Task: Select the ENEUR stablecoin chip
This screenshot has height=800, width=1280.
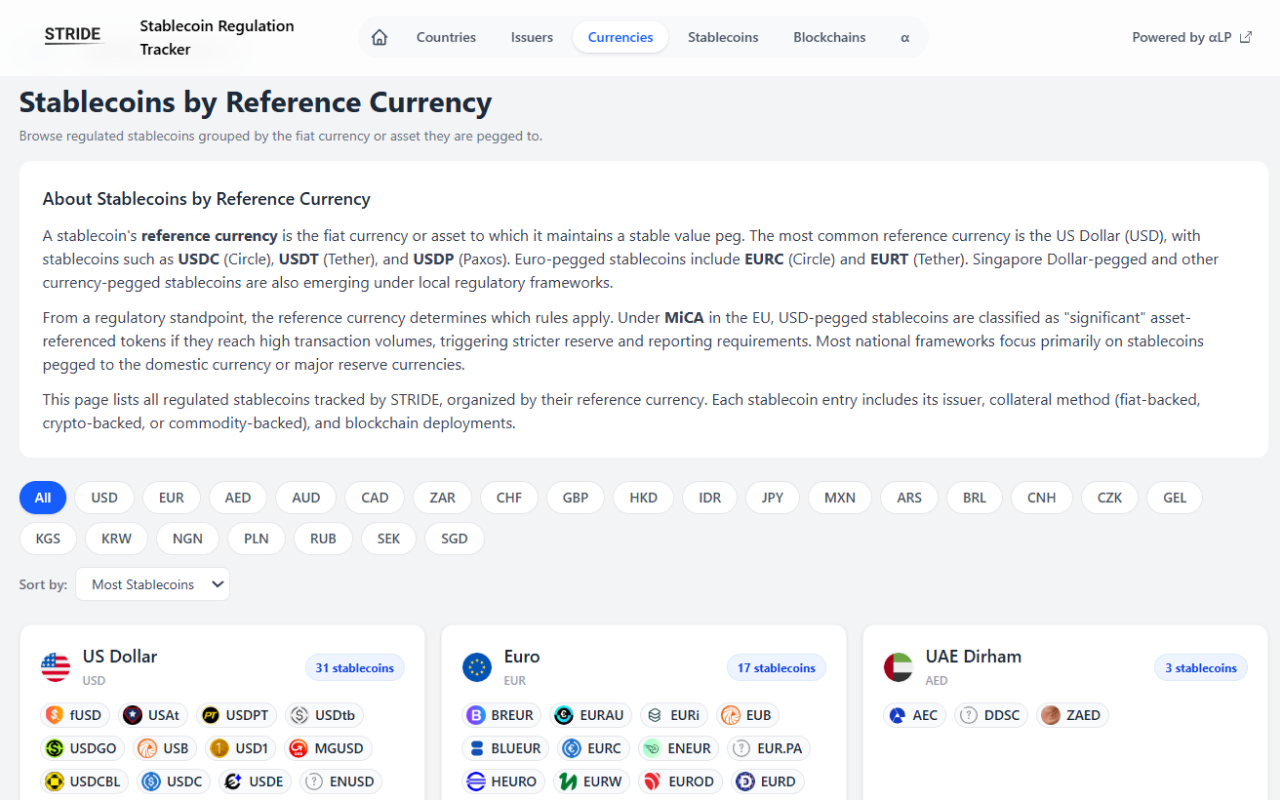Action: point(679,748)
